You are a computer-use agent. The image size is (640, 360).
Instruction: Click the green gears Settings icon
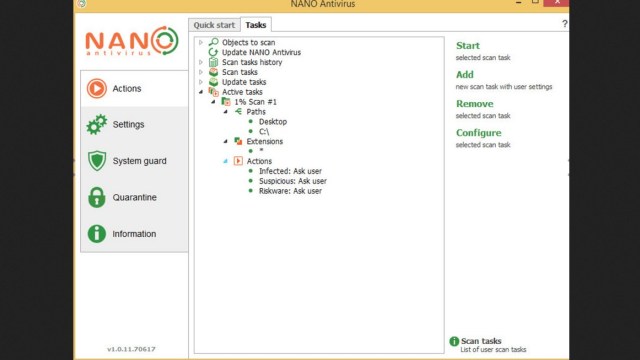97,124
